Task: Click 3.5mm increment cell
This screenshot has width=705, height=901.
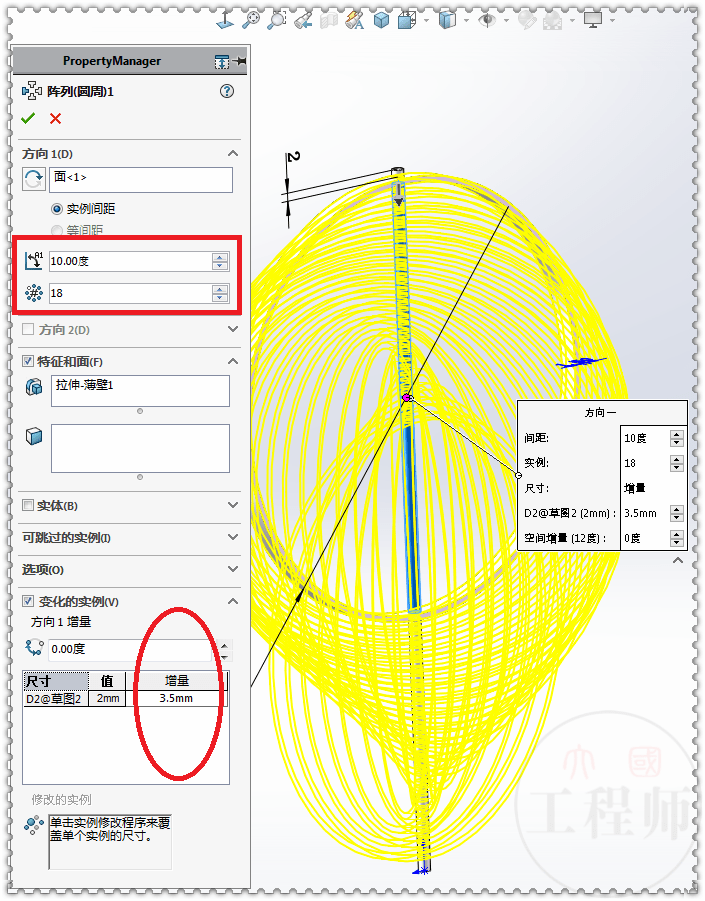Action: (176, 699)
